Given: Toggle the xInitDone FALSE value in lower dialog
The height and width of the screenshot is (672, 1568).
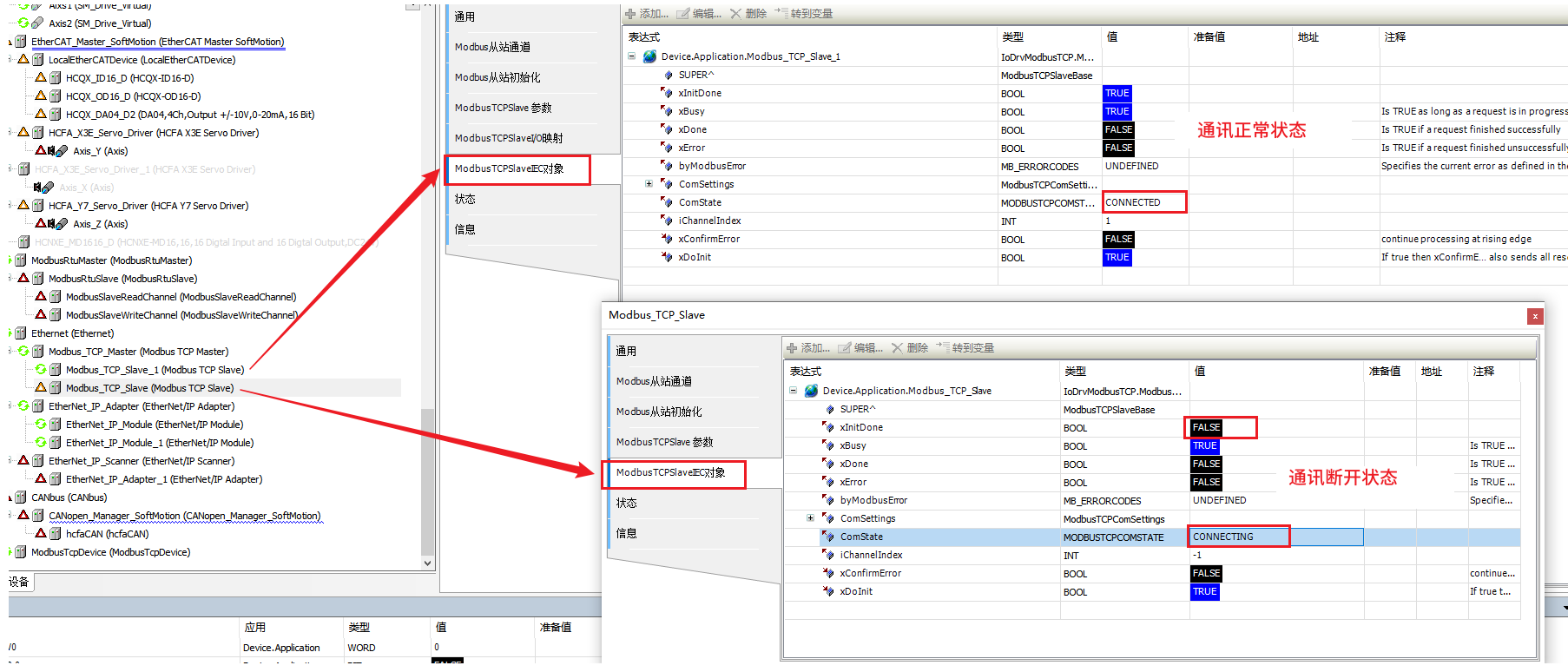Looking at the screenshot, I should (1206, 428).
